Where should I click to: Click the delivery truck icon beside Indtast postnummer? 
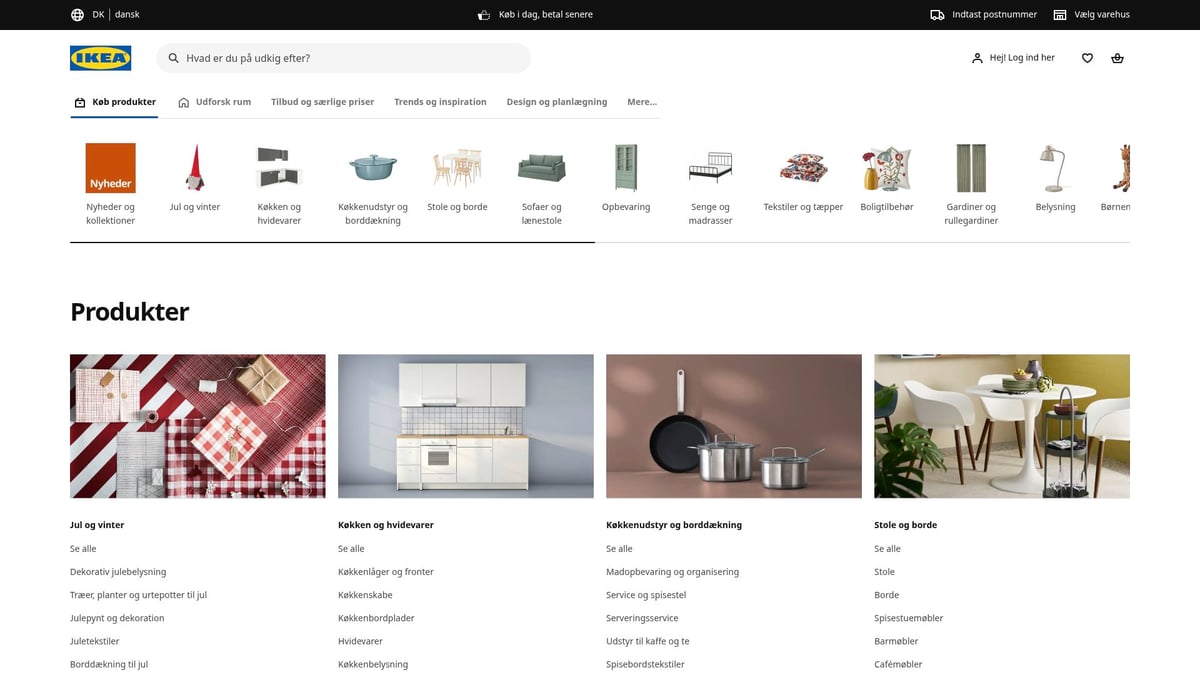click(937, 14)
